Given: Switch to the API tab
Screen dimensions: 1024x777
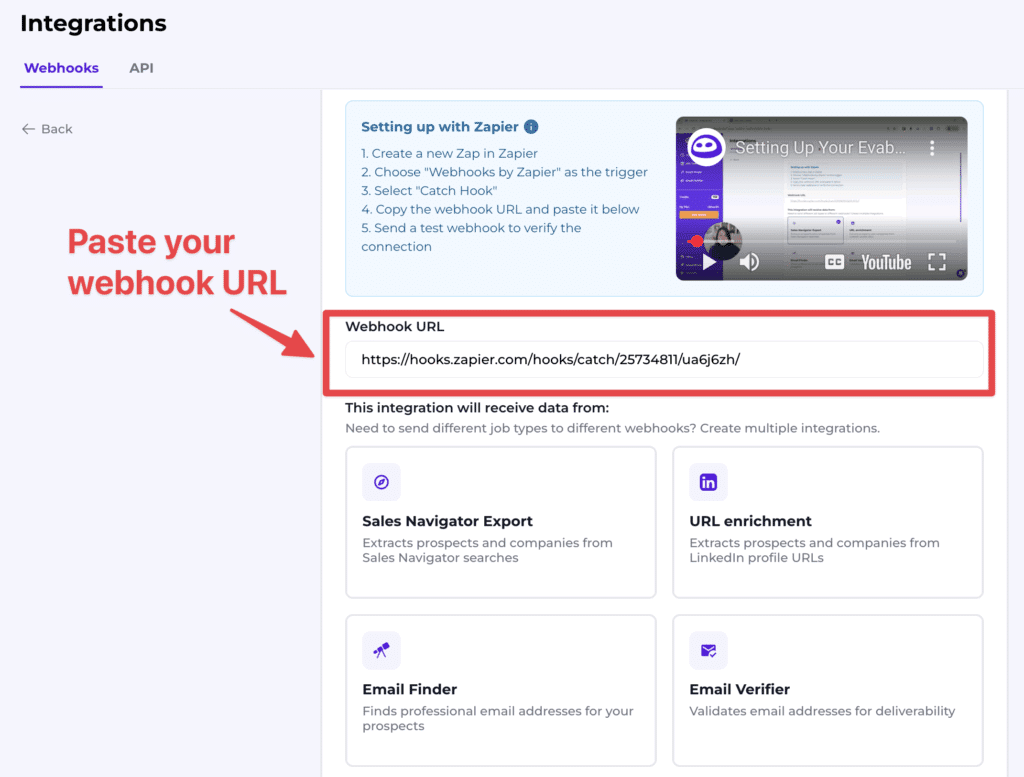Looking at the screenshot, I should [141, 68].
